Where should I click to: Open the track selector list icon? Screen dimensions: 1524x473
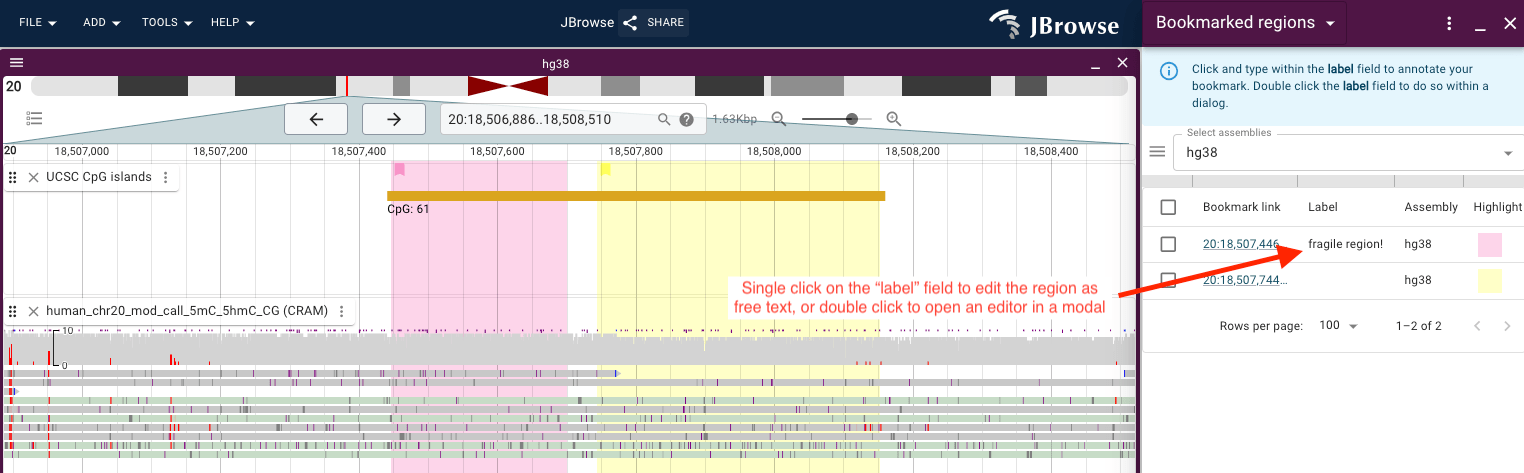coord(34,118)
